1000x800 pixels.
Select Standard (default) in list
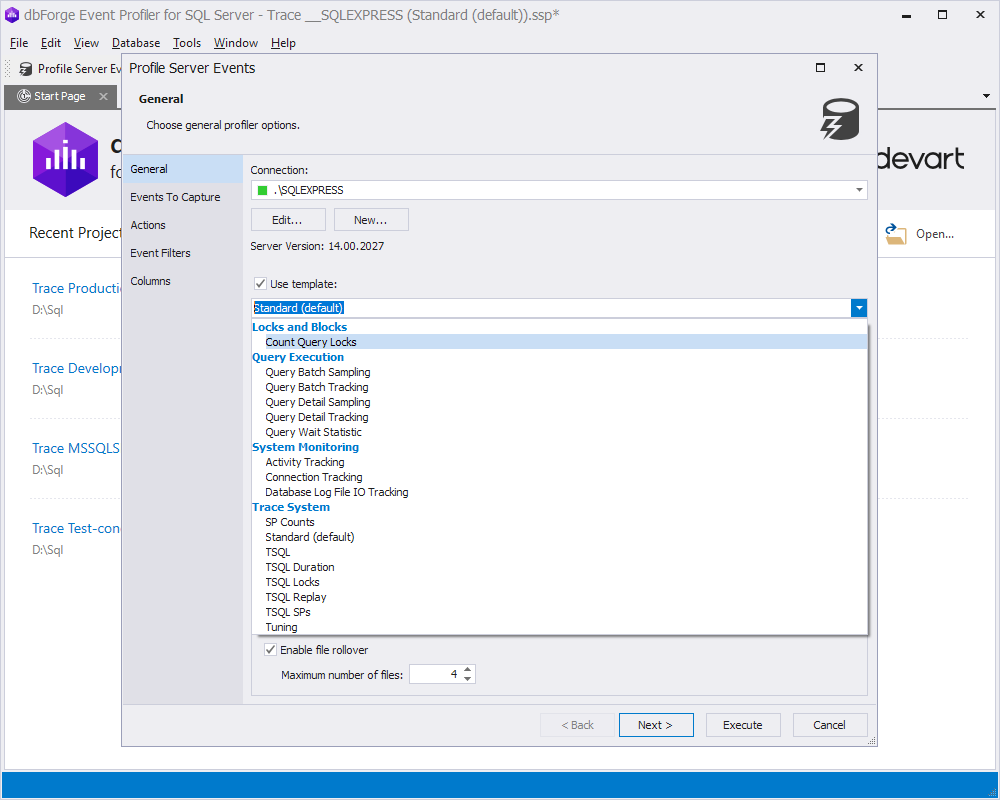pos(560,537)
